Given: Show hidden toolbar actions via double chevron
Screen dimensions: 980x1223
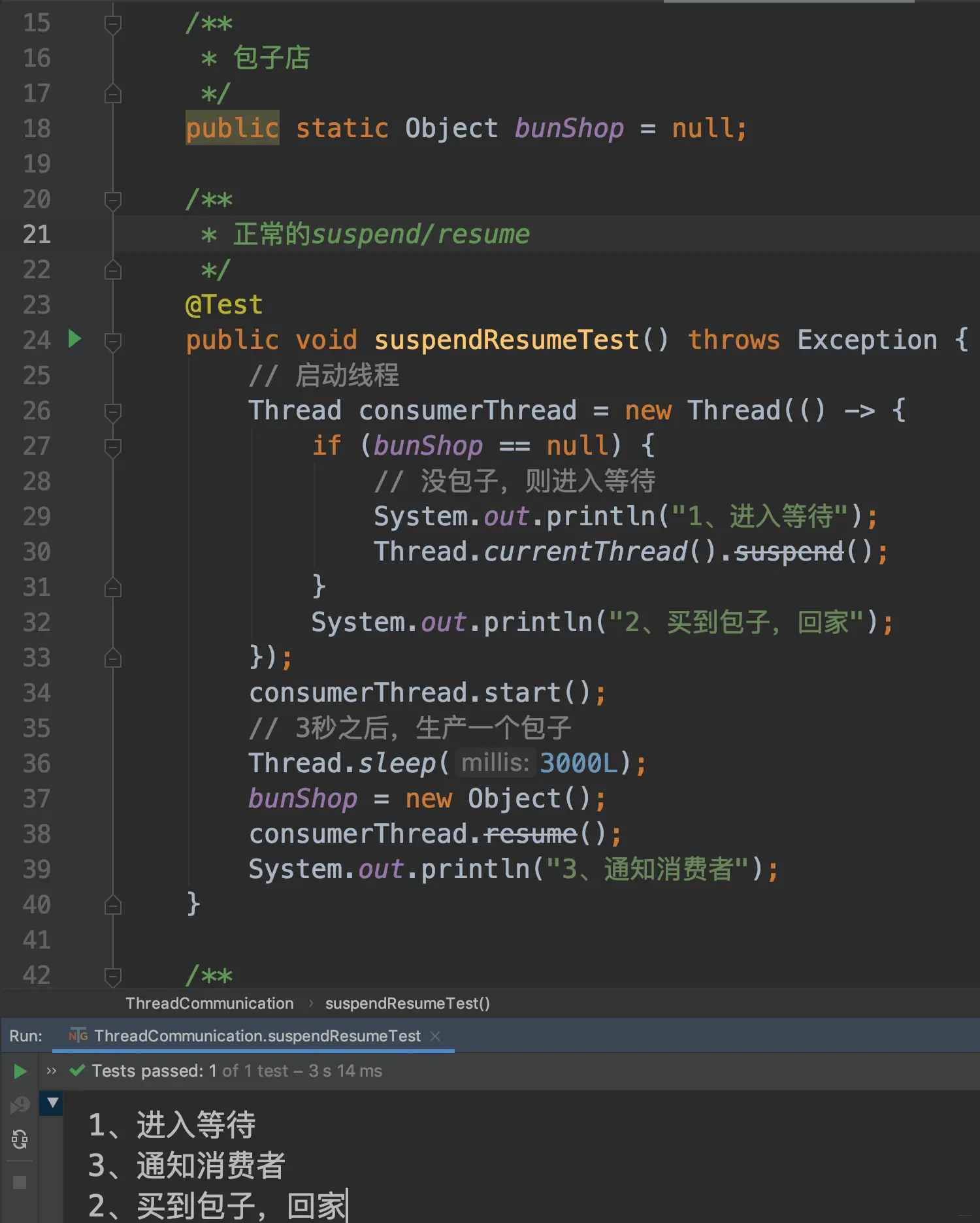Looking at the screenshot, I should tap(52, 1071).
